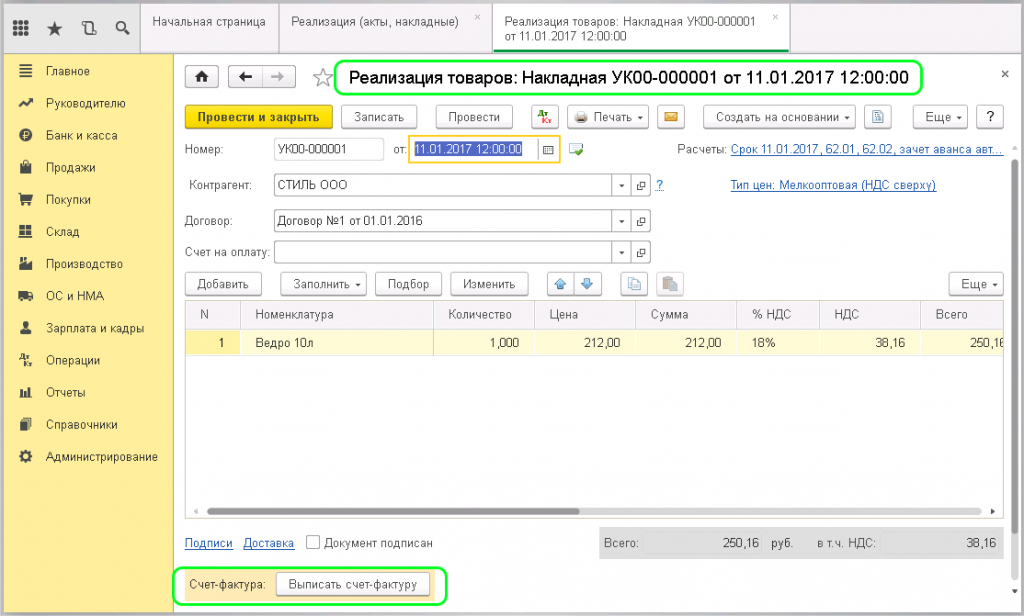Add document to favorites with star
This screenshot has width=1024, height=616.
321,78
